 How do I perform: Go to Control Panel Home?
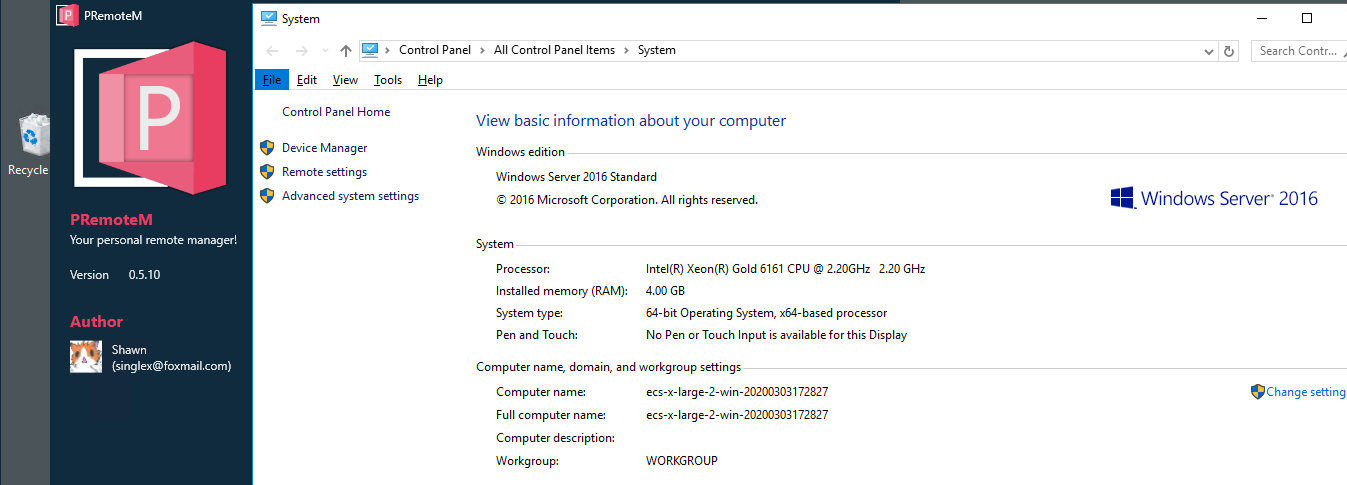(x=336, y=112)
